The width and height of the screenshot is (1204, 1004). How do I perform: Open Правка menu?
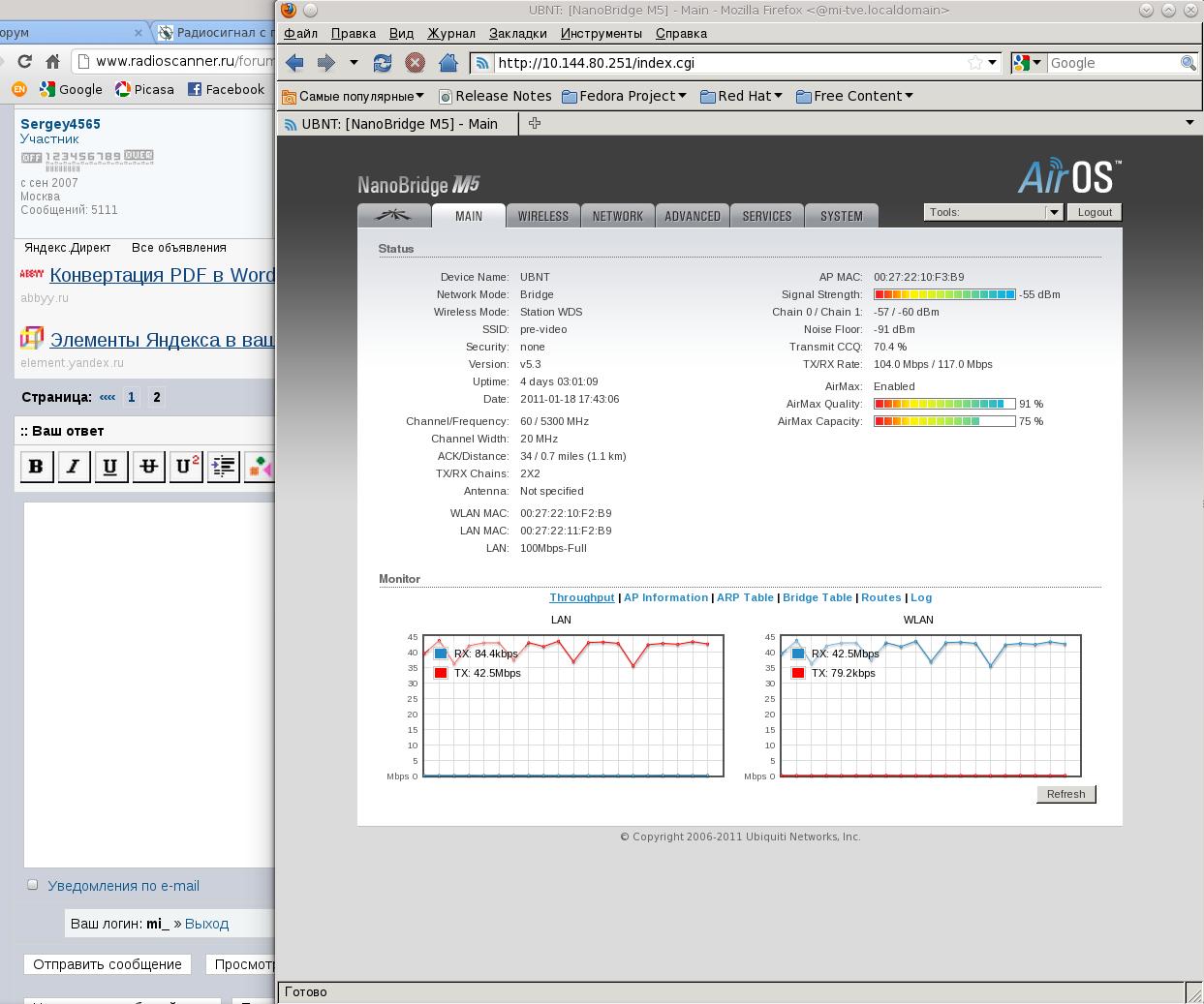pos(354,33)
